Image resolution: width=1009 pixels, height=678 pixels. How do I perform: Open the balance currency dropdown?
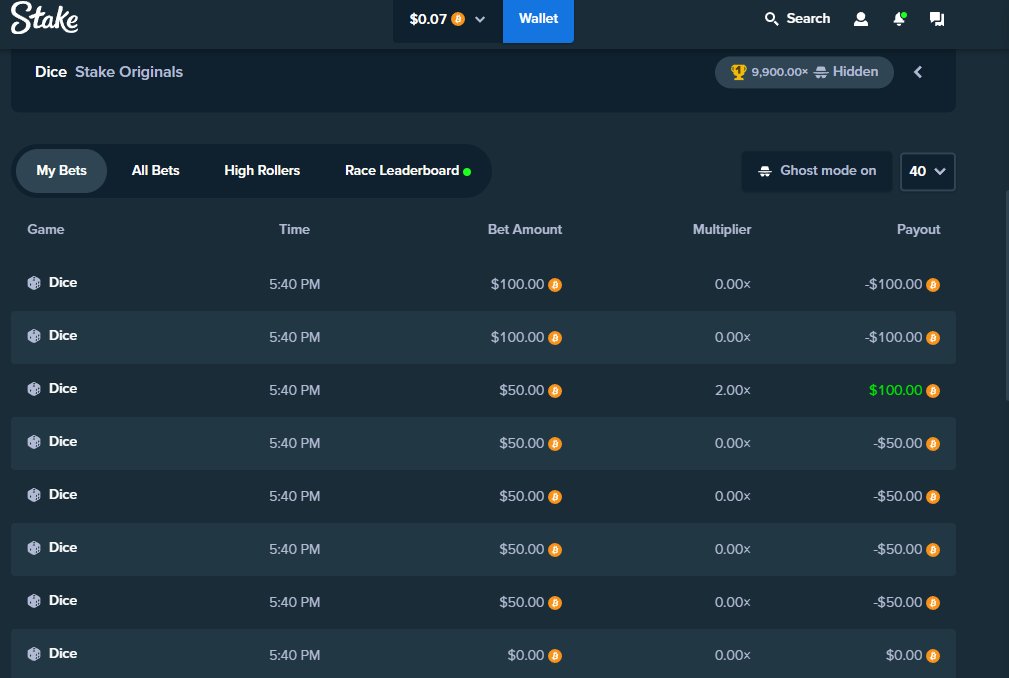tap(479, 18)
